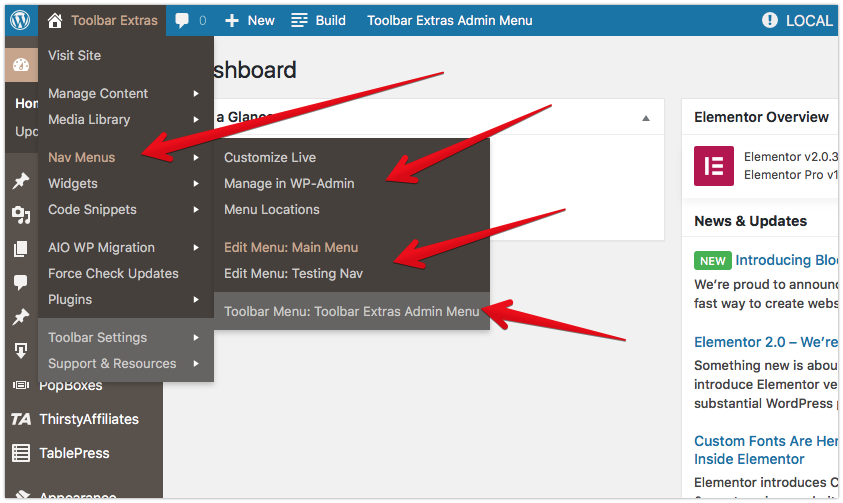Screen dimensions: 843x503
Task: Click the New toolbar label
Action: [261, 20]
